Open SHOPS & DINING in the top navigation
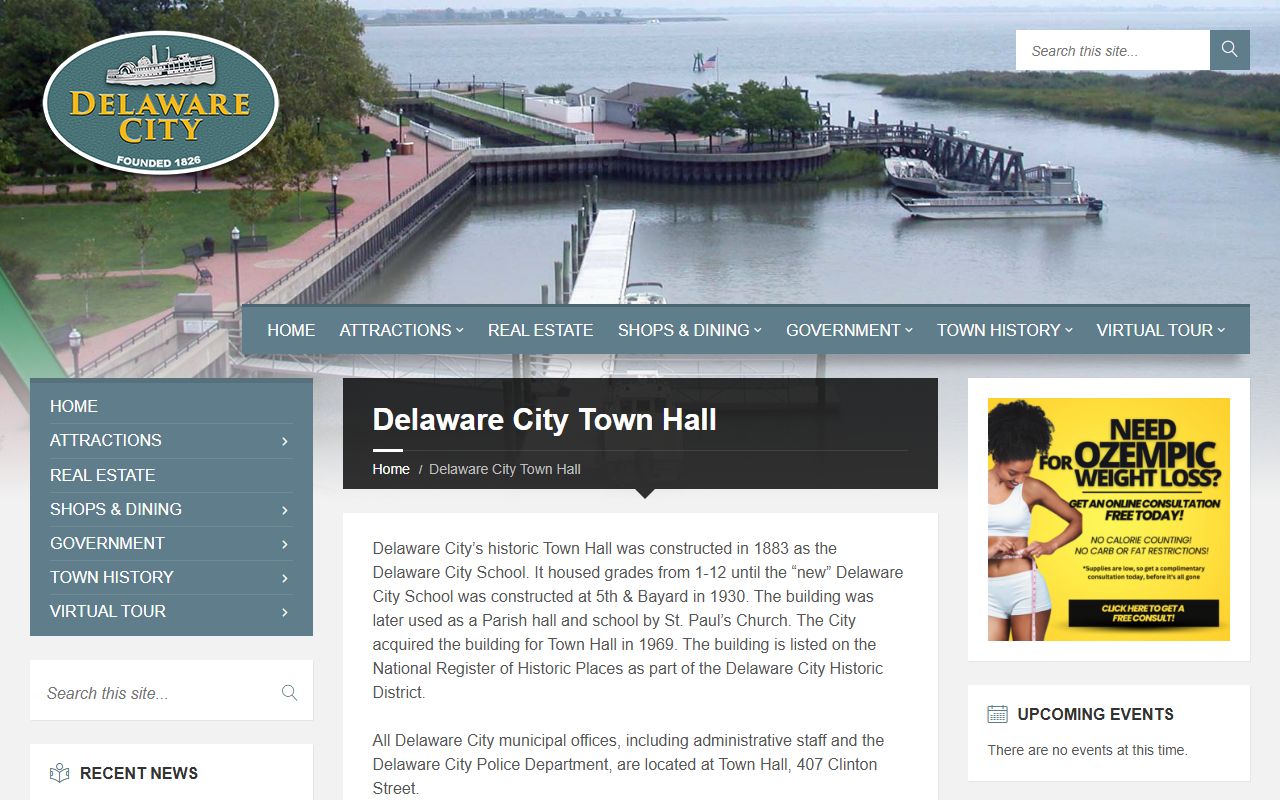 coord(683,330)
